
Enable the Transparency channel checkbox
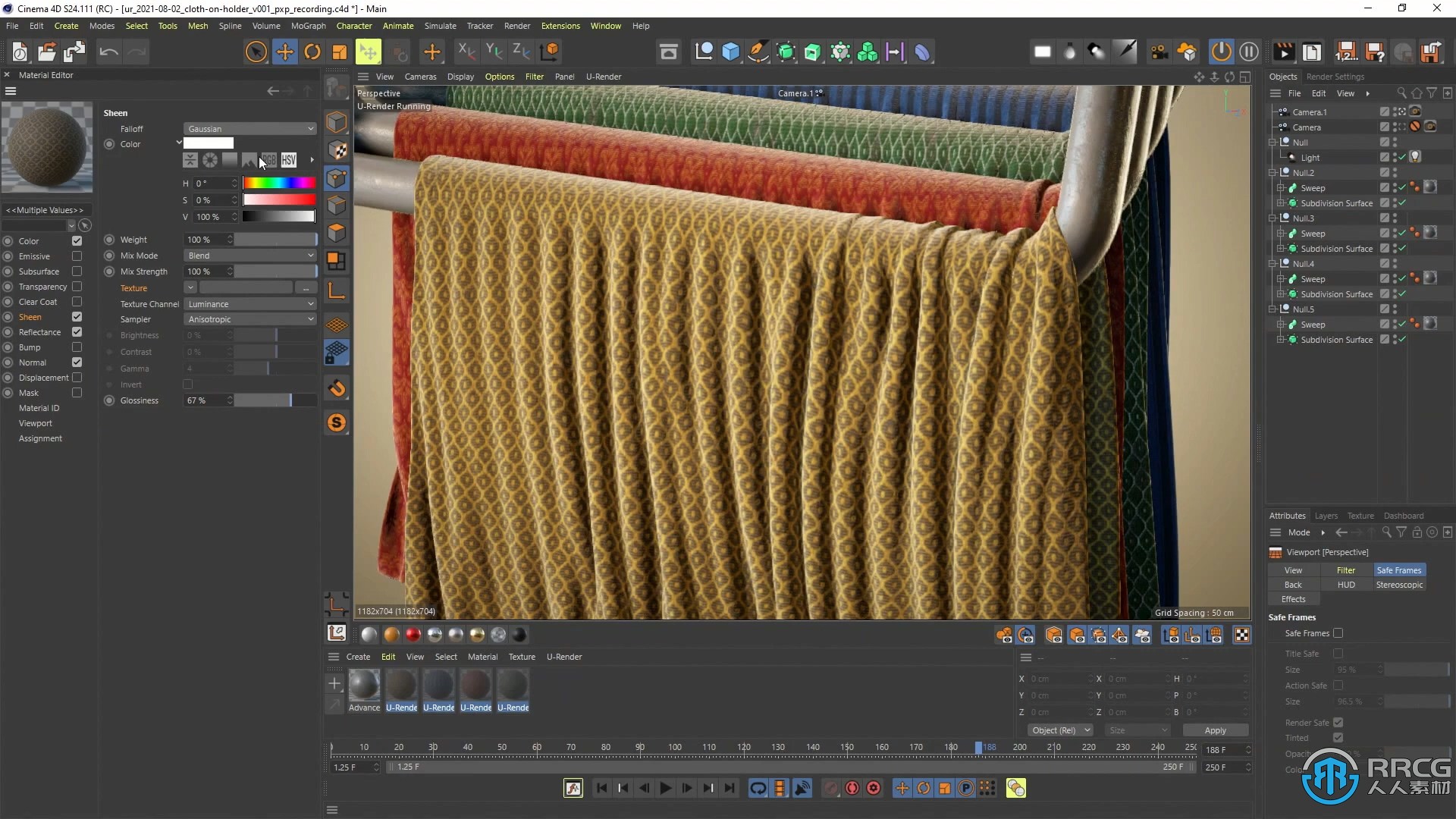pyautogui.click(x=77, y=287)
